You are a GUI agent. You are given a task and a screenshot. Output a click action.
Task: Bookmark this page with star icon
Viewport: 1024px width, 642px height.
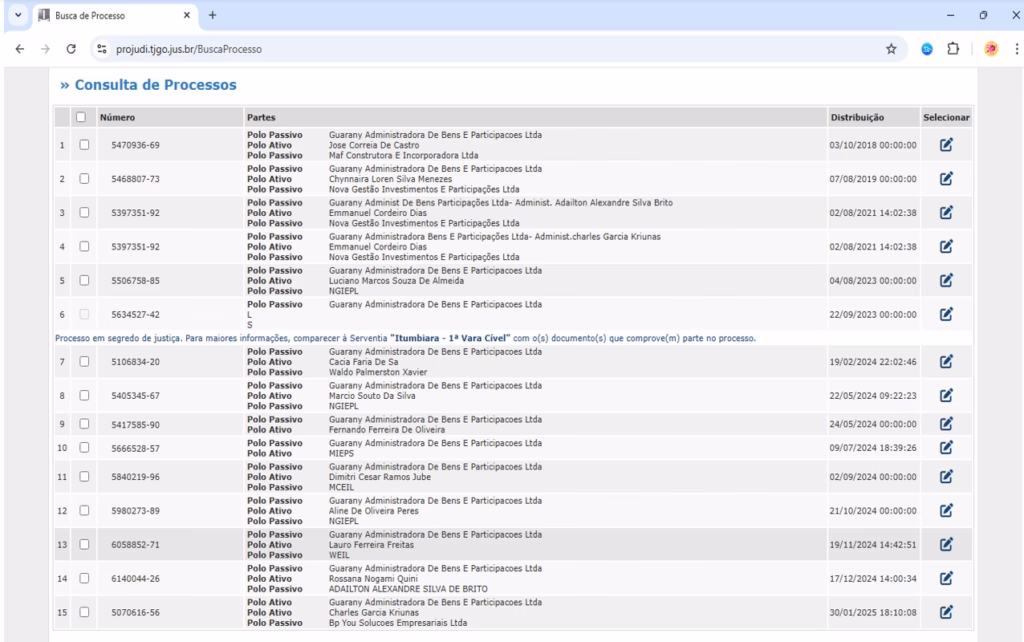890,47
